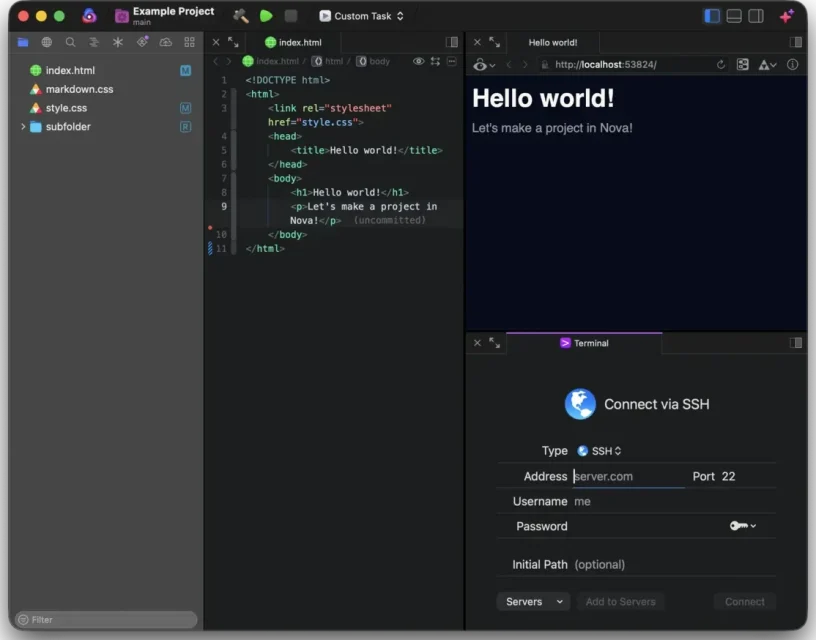Click the Username field
816x640 pixels.
tap(674, 501)
